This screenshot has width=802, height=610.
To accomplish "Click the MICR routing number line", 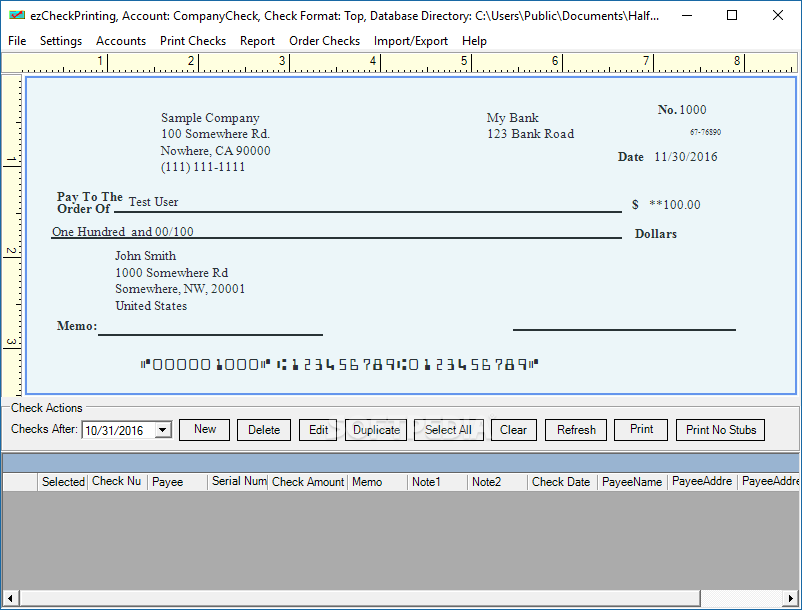I will (x=340, y=365).
